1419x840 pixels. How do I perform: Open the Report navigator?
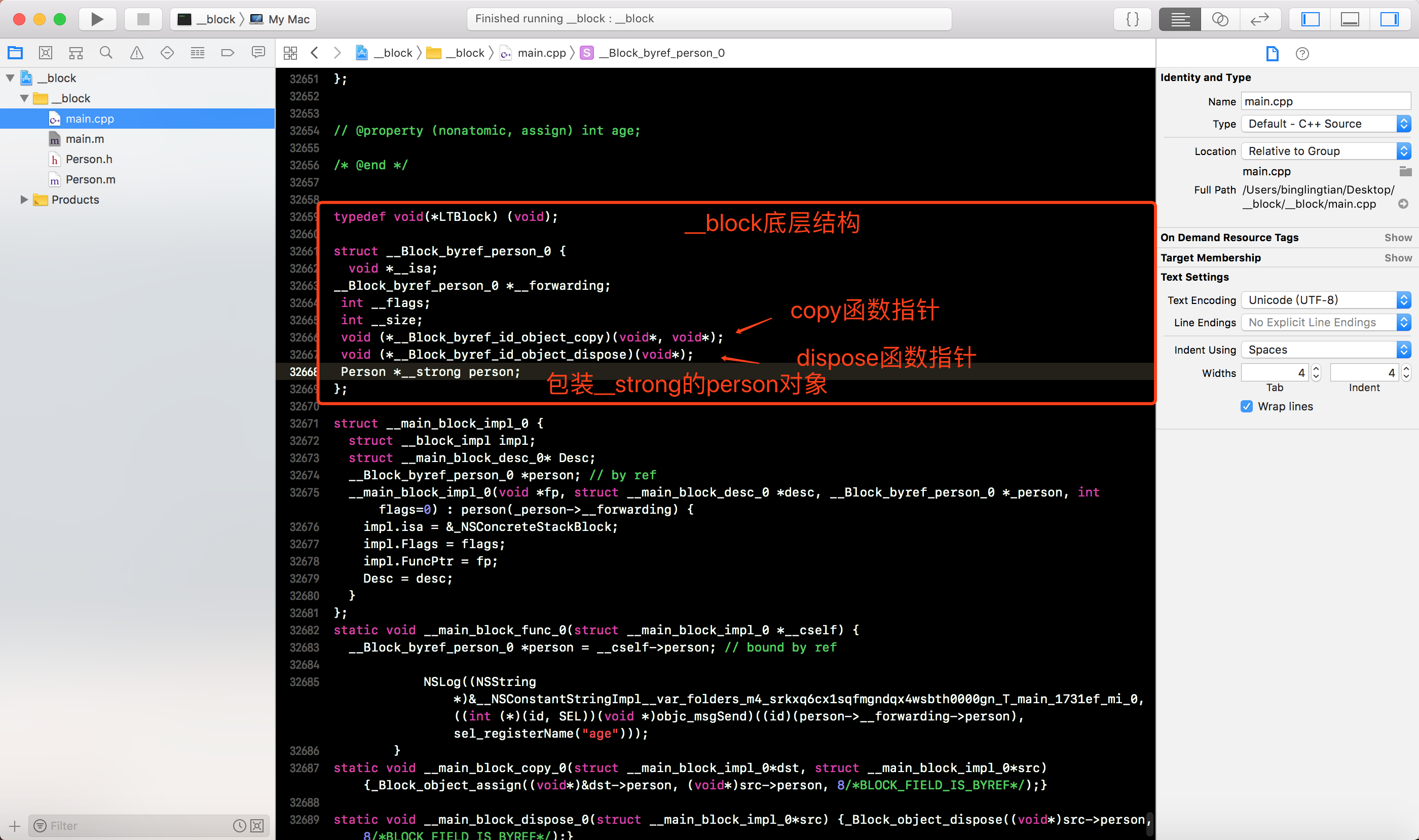pos(258,53)
